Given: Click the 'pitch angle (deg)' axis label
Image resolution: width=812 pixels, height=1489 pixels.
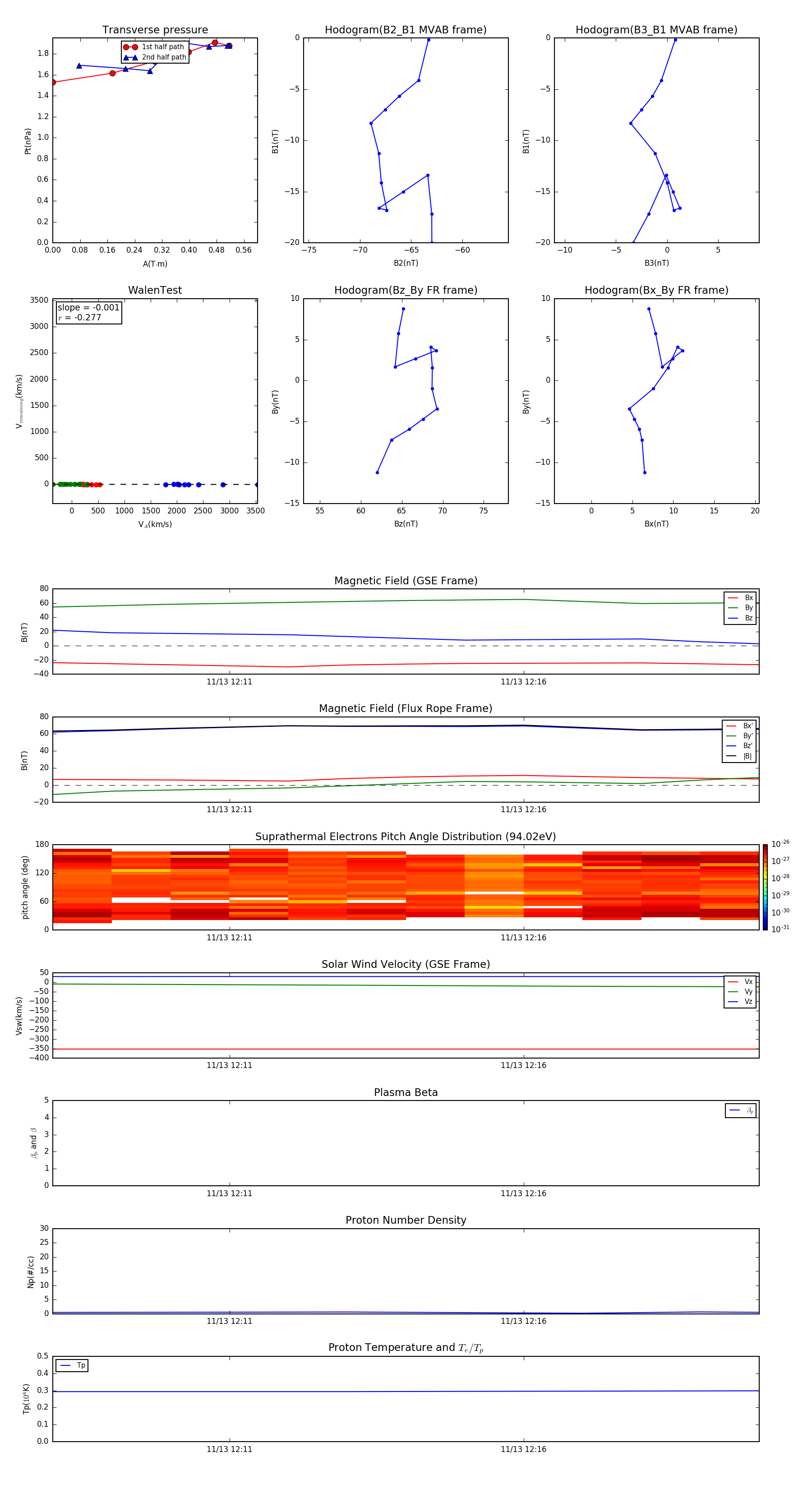Looking at the screenshot, I should (25, 887).
